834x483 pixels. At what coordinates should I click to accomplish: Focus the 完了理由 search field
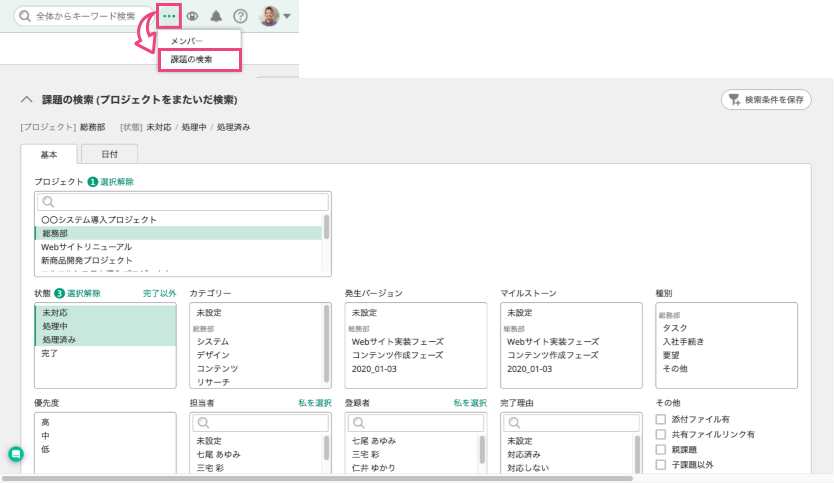click(x=571, y=423)
